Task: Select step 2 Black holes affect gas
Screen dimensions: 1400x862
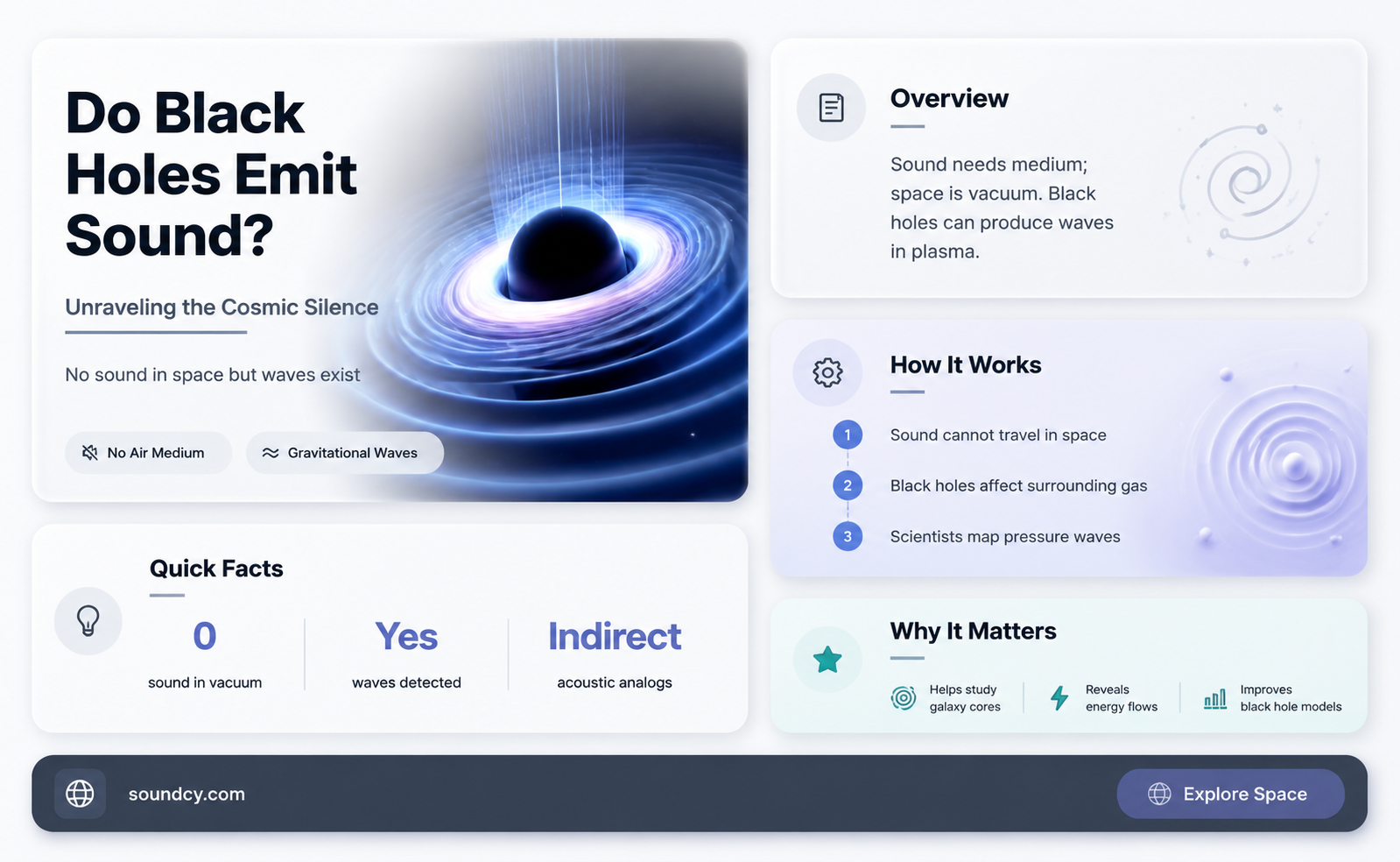Action: point(989,485)
